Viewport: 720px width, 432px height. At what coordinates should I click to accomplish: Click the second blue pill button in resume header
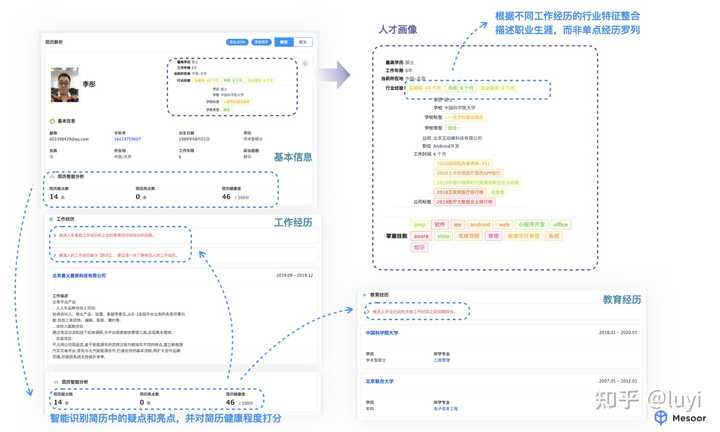click(x=261, y=42)
